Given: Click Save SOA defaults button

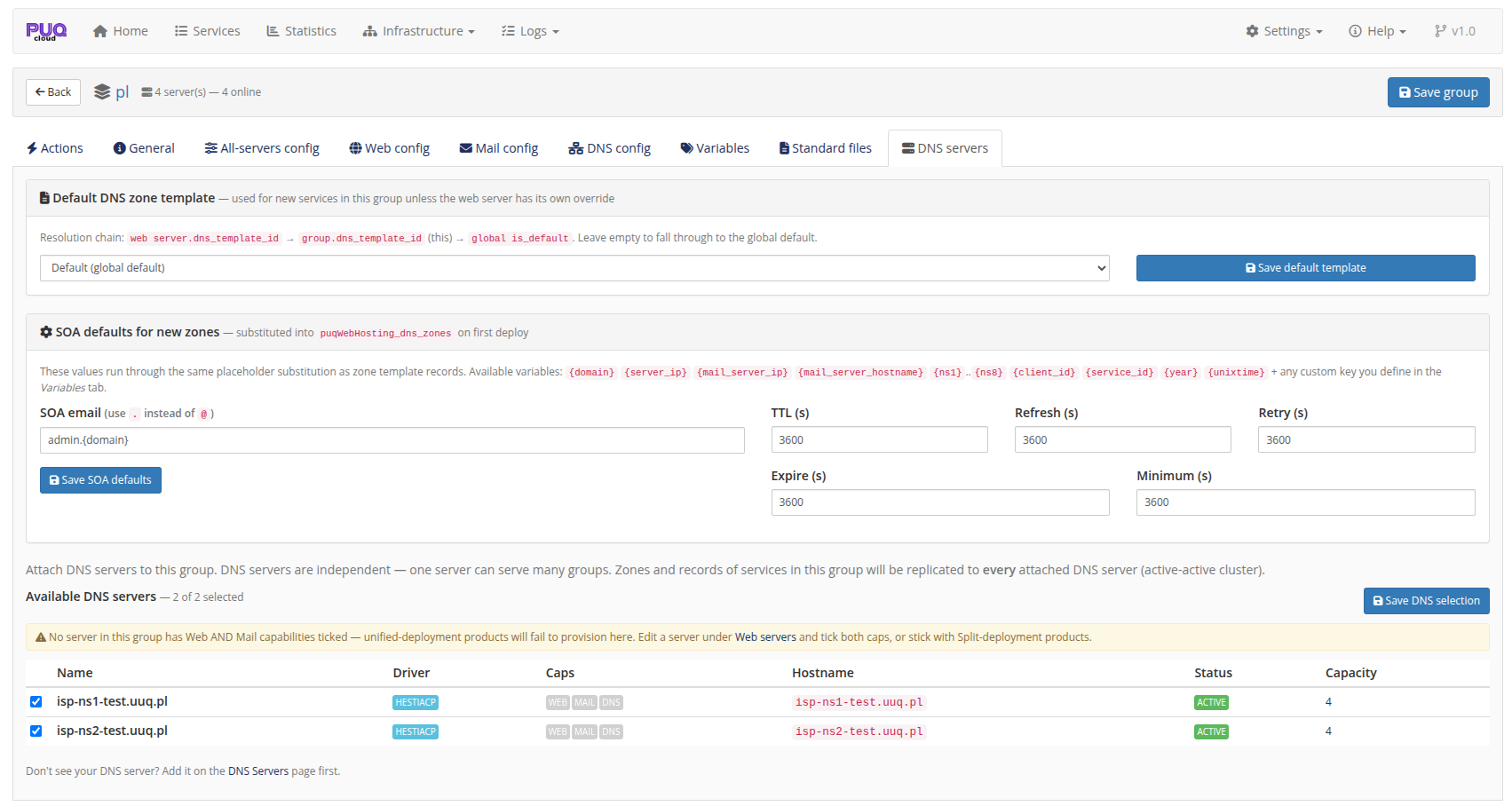Looking at the screenshot, I should (x=100, y=480).
